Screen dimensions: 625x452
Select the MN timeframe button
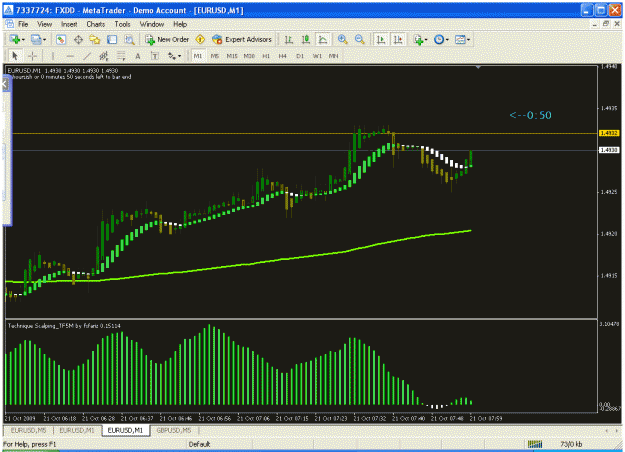click(334, 56)
